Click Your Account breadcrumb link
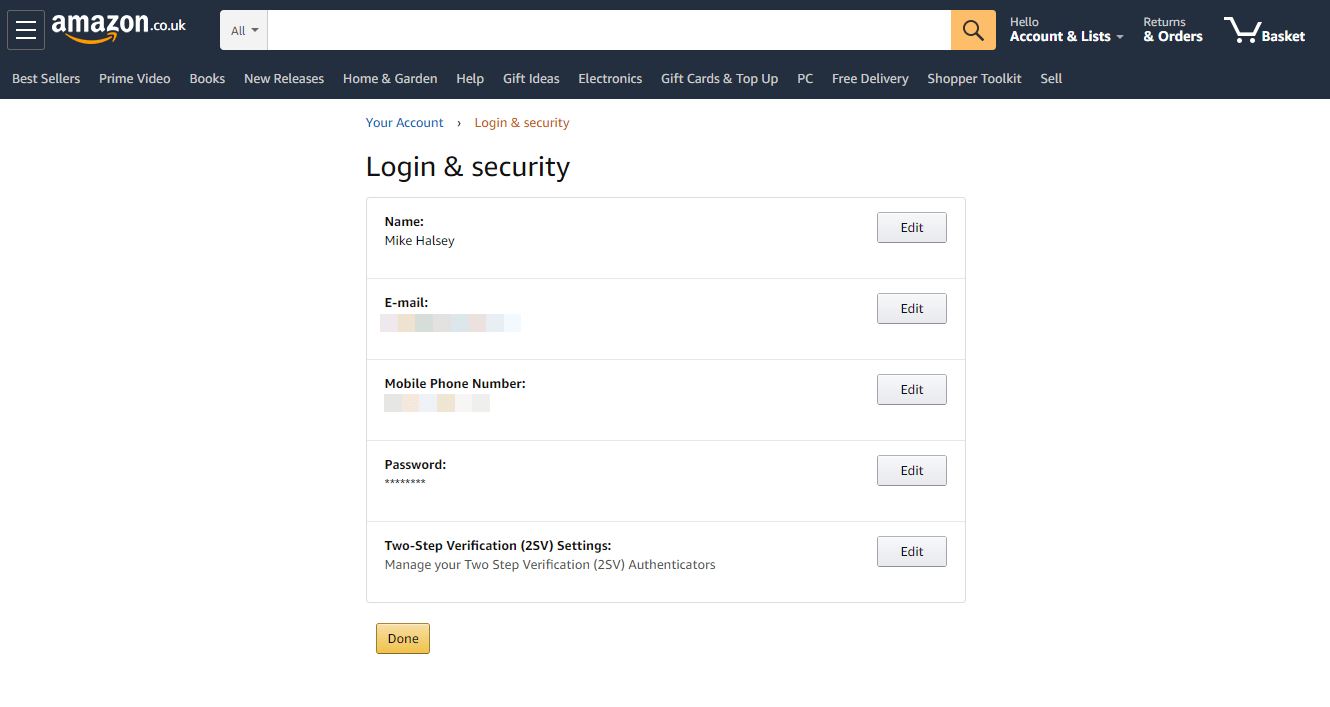The height and width of the screenshot is (707, 1330). (404, 123)
